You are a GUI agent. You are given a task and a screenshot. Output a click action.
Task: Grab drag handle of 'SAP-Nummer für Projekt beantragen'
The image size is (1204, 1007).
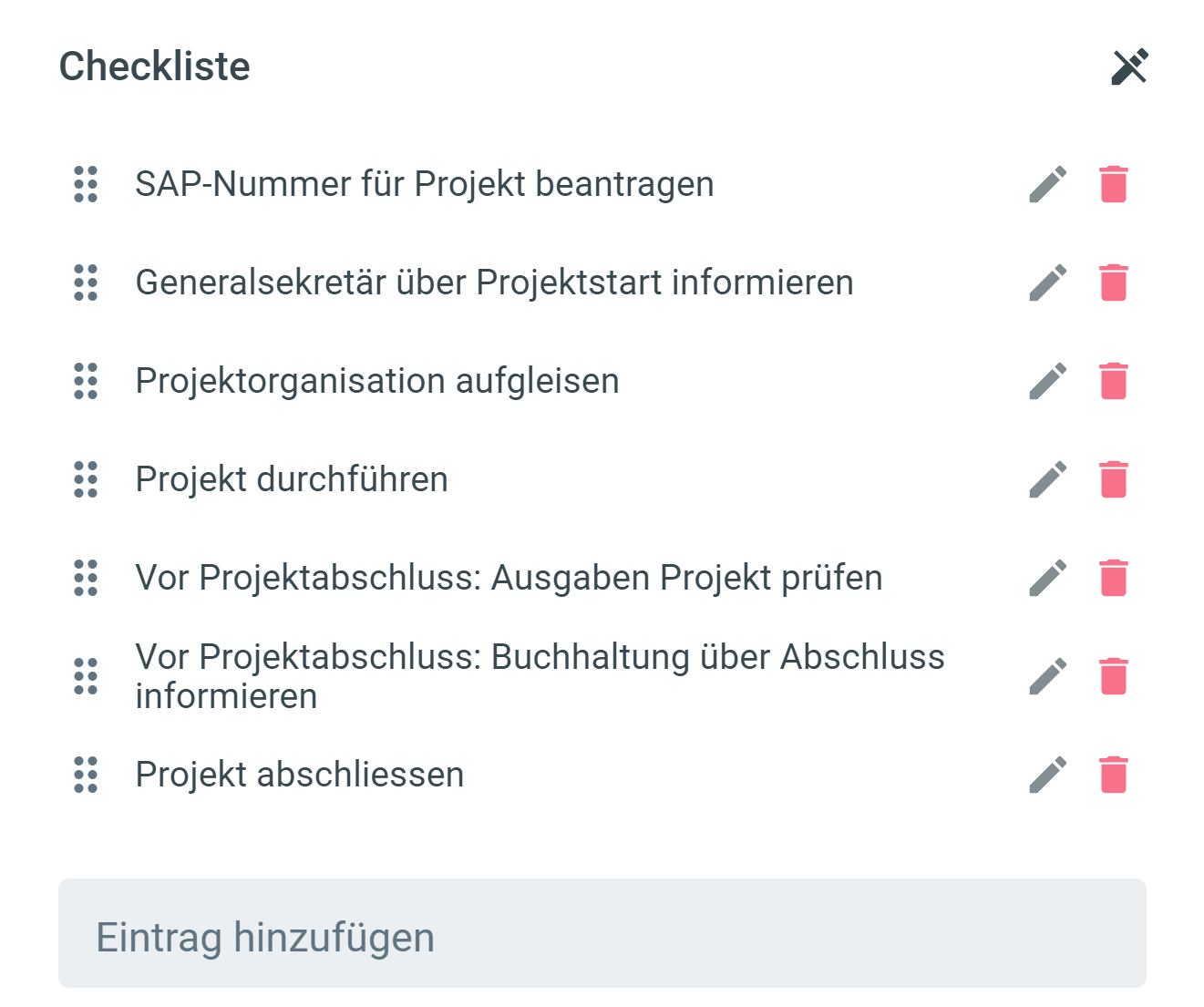pos(86,184)
